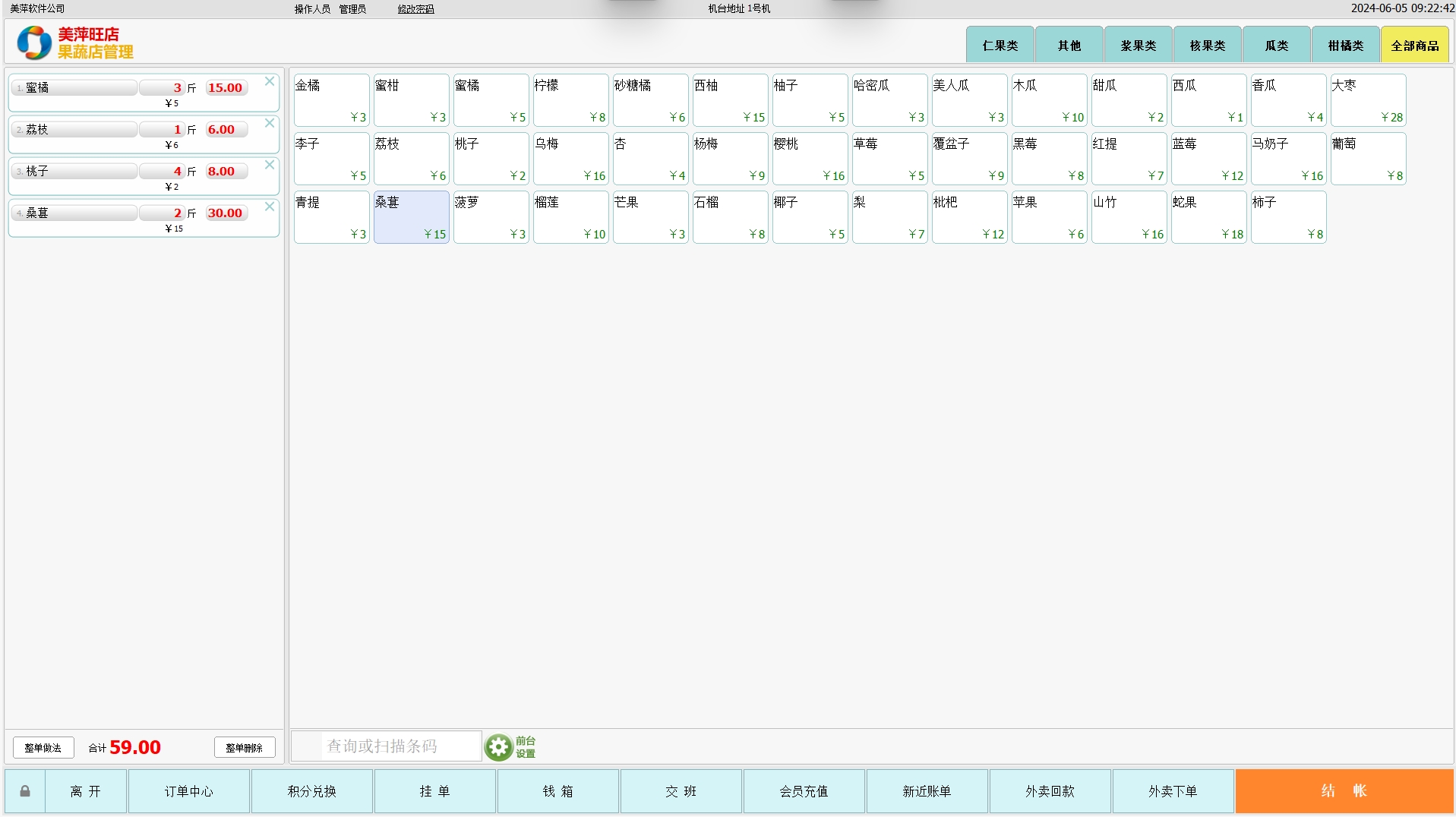This screenshot has width=1456, height=817.
Task: Edit quantity field of 蜜橘 row
Action: click(x=162, y=88)
